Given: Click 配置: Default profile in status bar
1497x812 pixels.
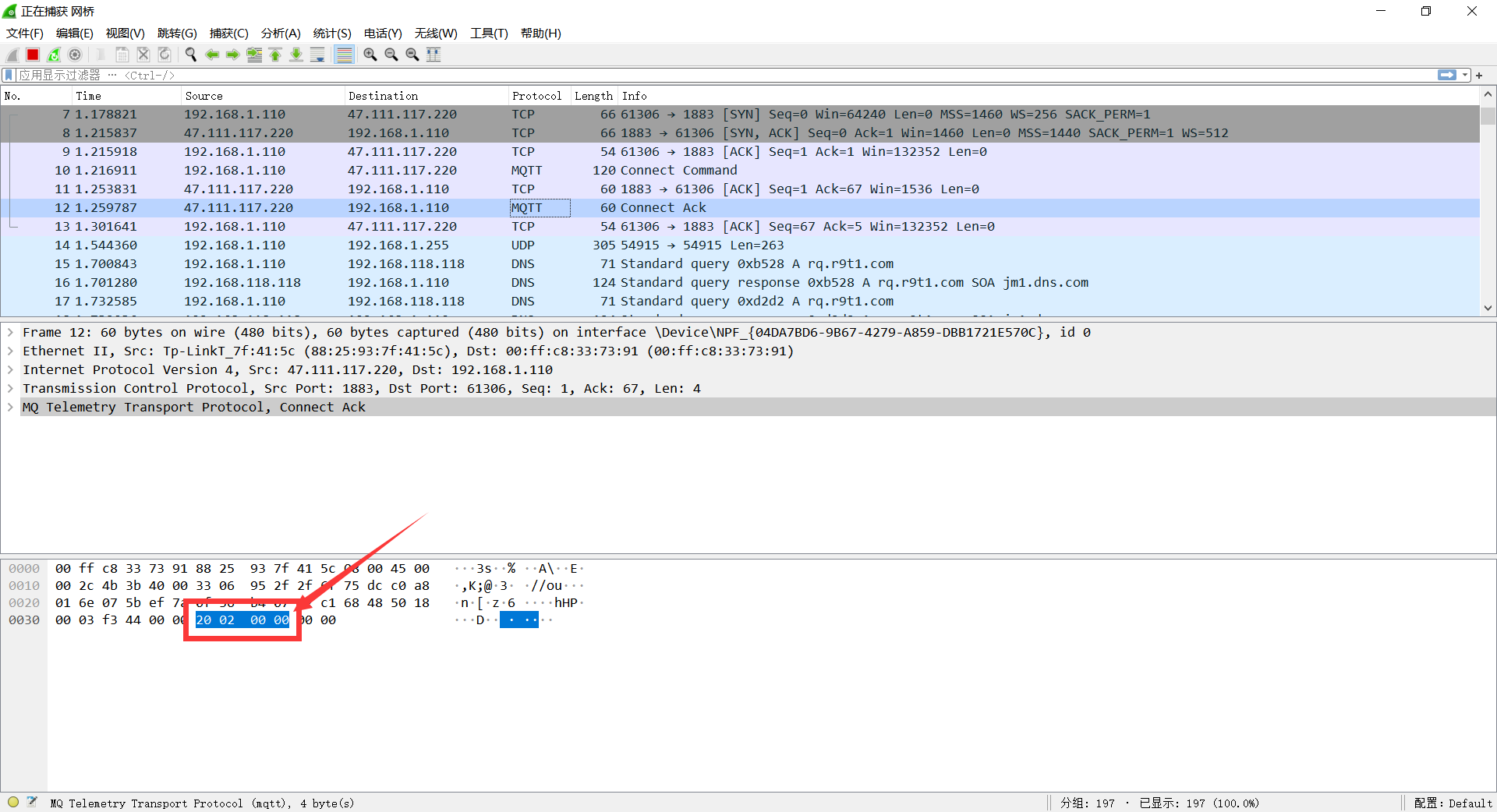Looking at the screenshot, I should pyautogui.click(x=1453, y=803).
